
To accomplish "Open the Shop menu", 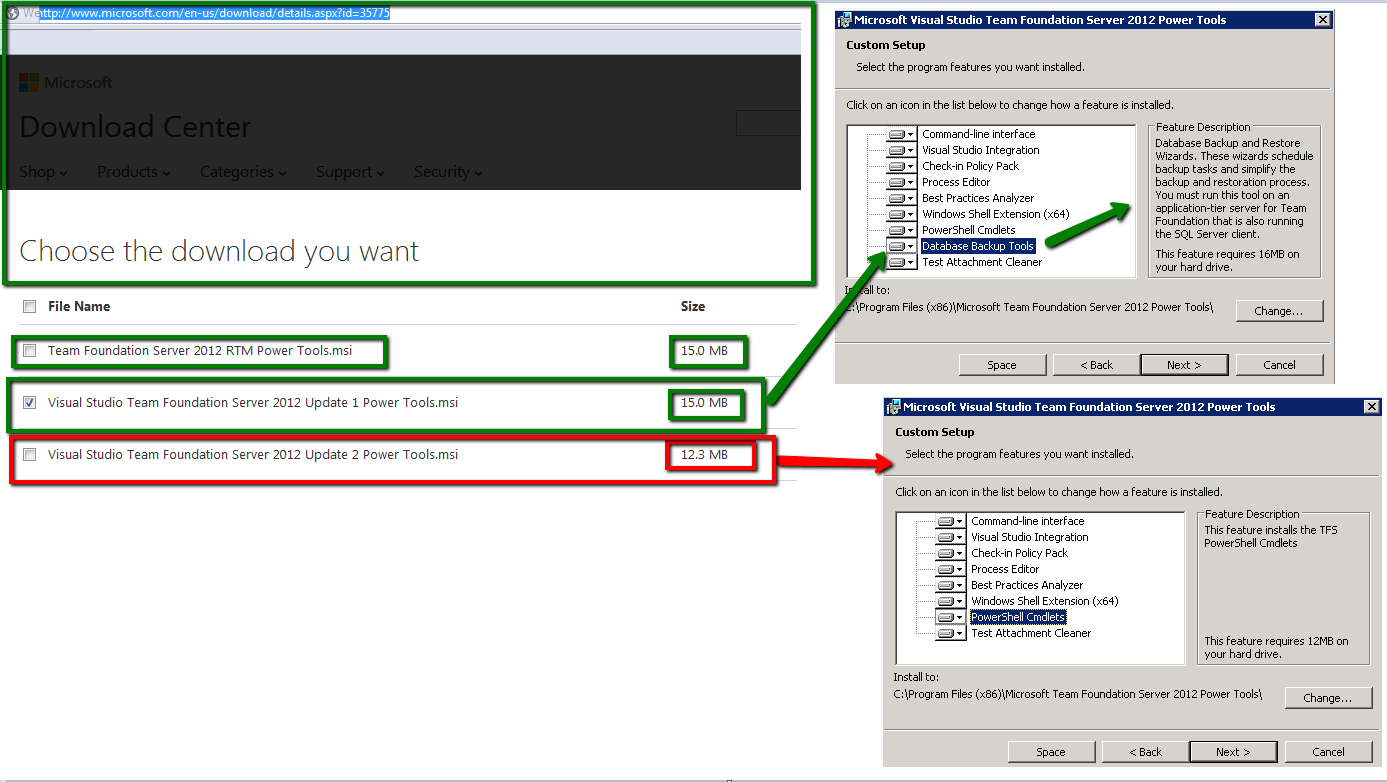I will tap(43, 172).
